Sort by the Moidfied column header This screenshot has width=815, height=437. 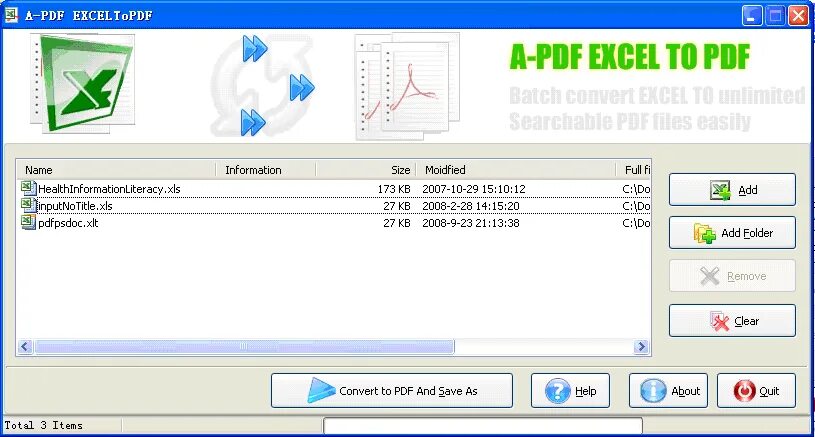[x=516, y=169]
